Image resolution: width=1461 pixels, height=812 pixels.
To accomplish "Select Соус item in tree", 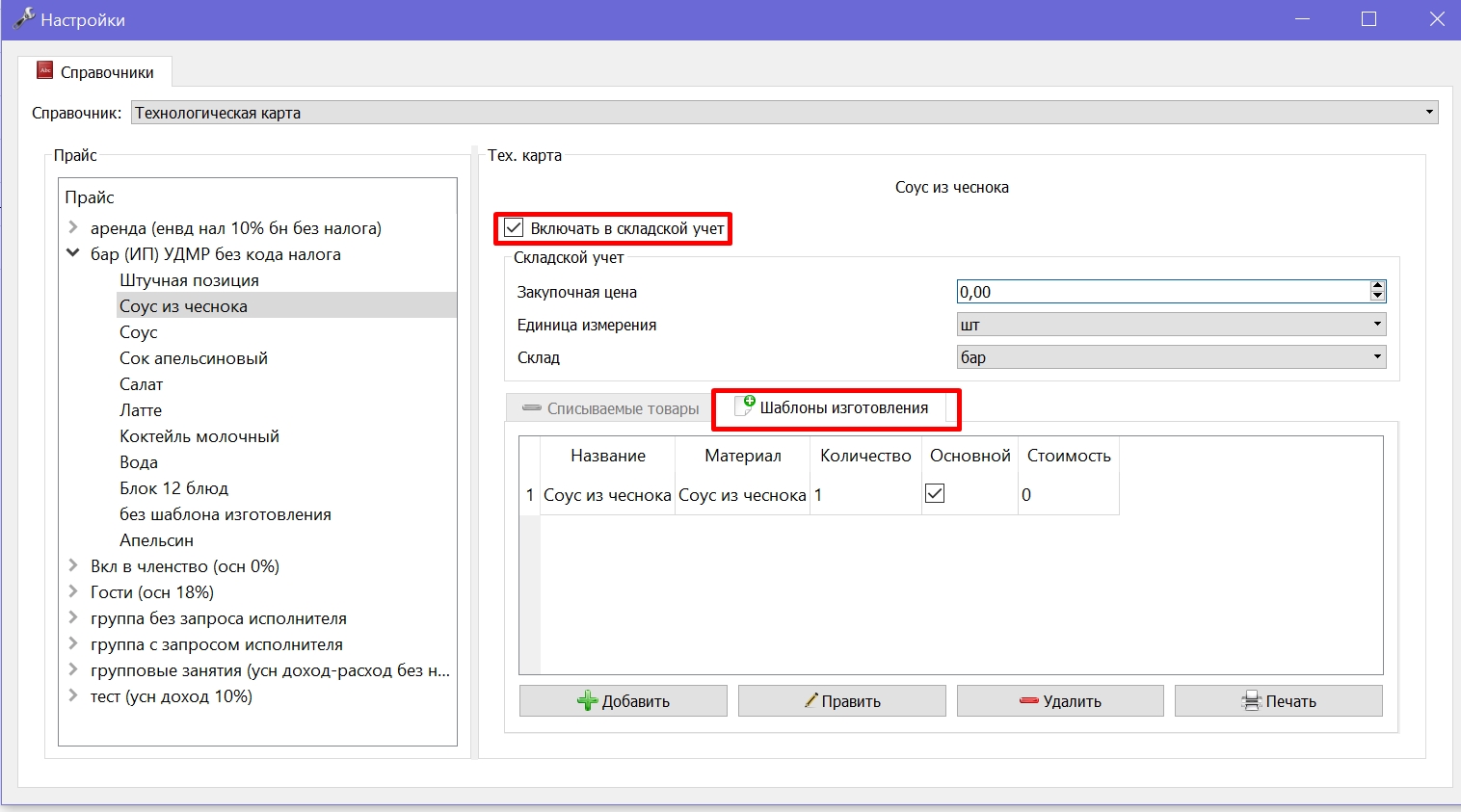I will click(x=139, y=332).
